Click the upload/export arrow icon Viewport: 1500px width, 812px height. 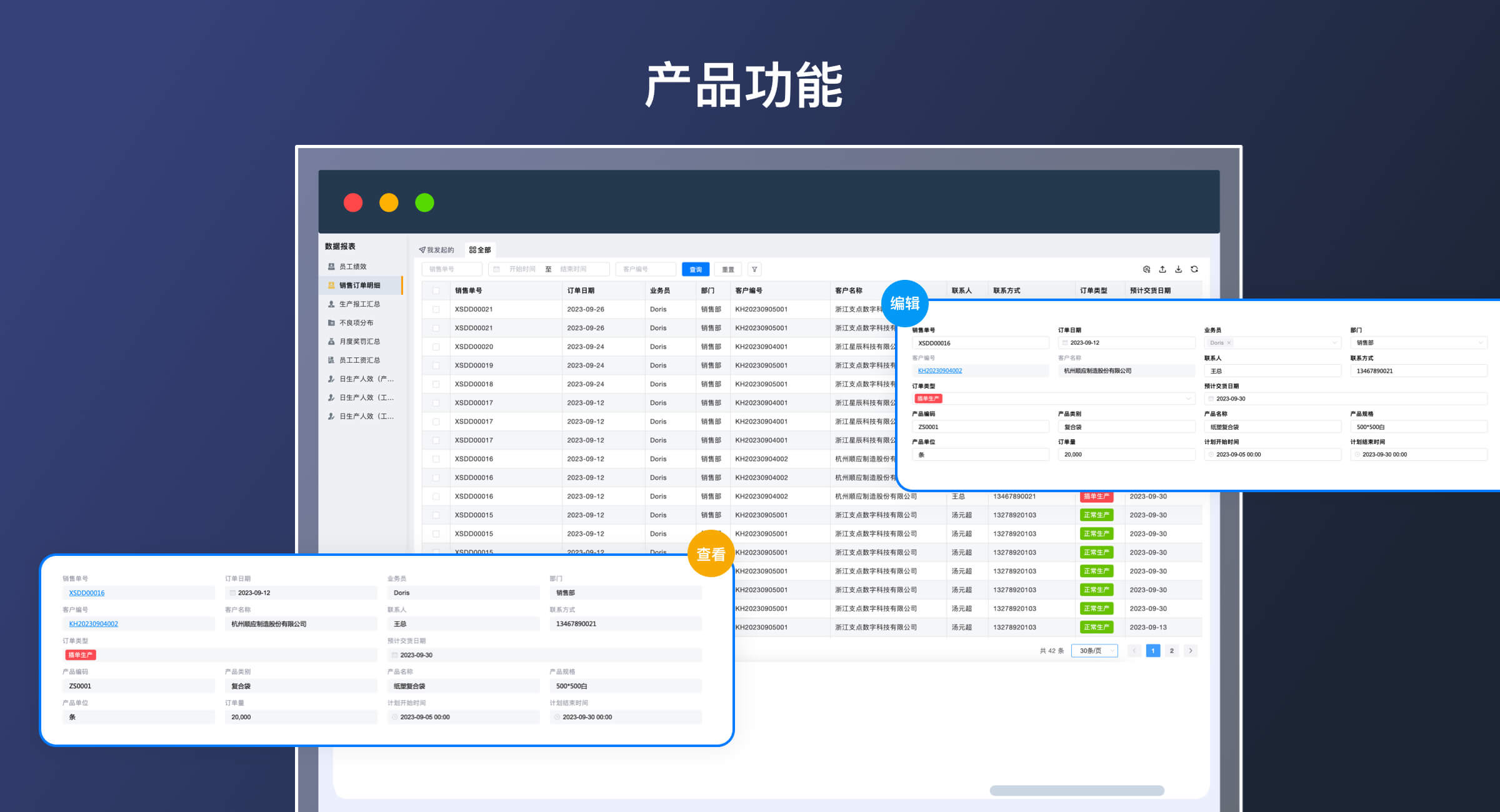pos(1162,269)
